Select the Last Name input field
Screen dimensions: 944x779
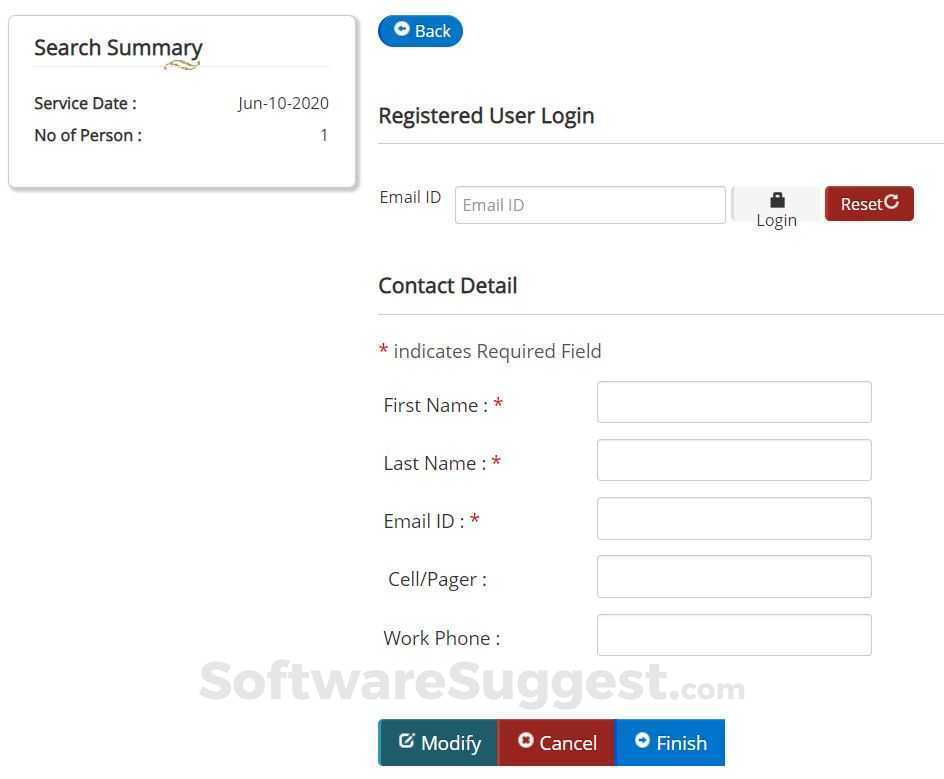click(734, 460)
